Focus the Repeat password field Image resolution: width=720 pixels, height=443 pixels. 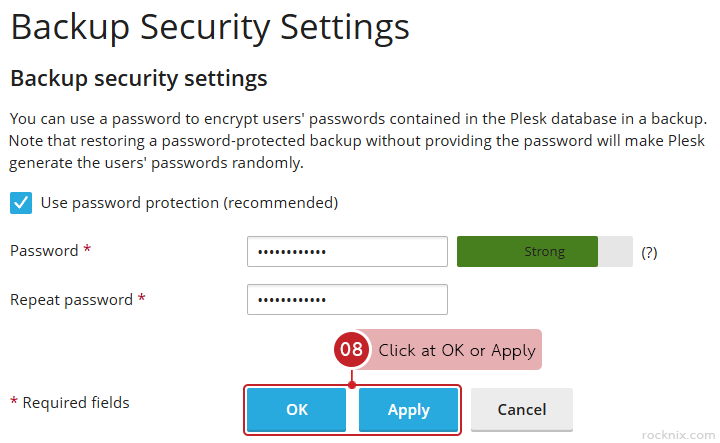click(x=347, y=300)
